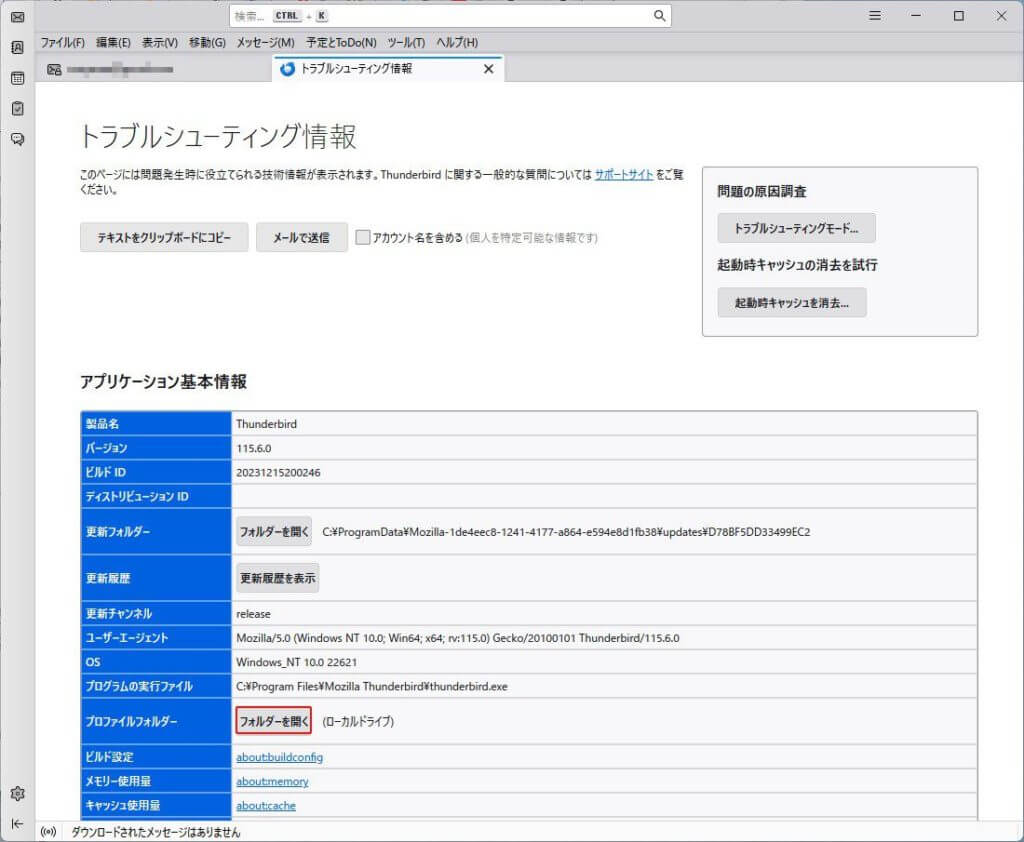This screenshot has height=842, width=1024.
Task: Open the Address Book sidebar icon
Action: (17, 47)
